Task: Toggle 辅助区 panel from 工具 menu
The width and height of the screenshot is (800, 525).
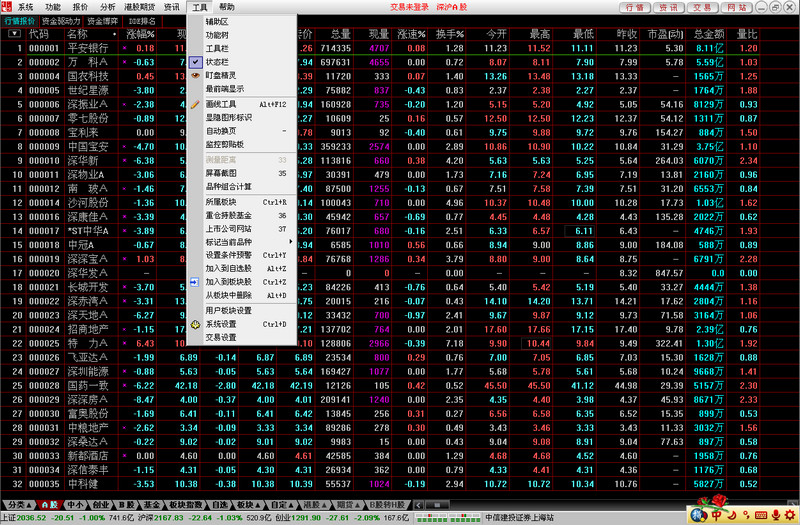Action: [x=242, y=21]
